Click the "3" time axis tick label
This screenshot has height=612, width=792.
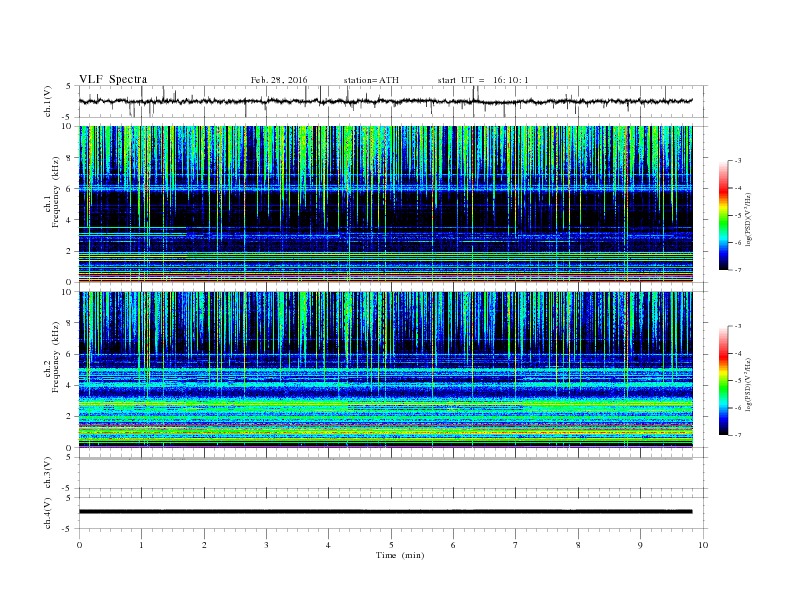[x=266, y=545]
